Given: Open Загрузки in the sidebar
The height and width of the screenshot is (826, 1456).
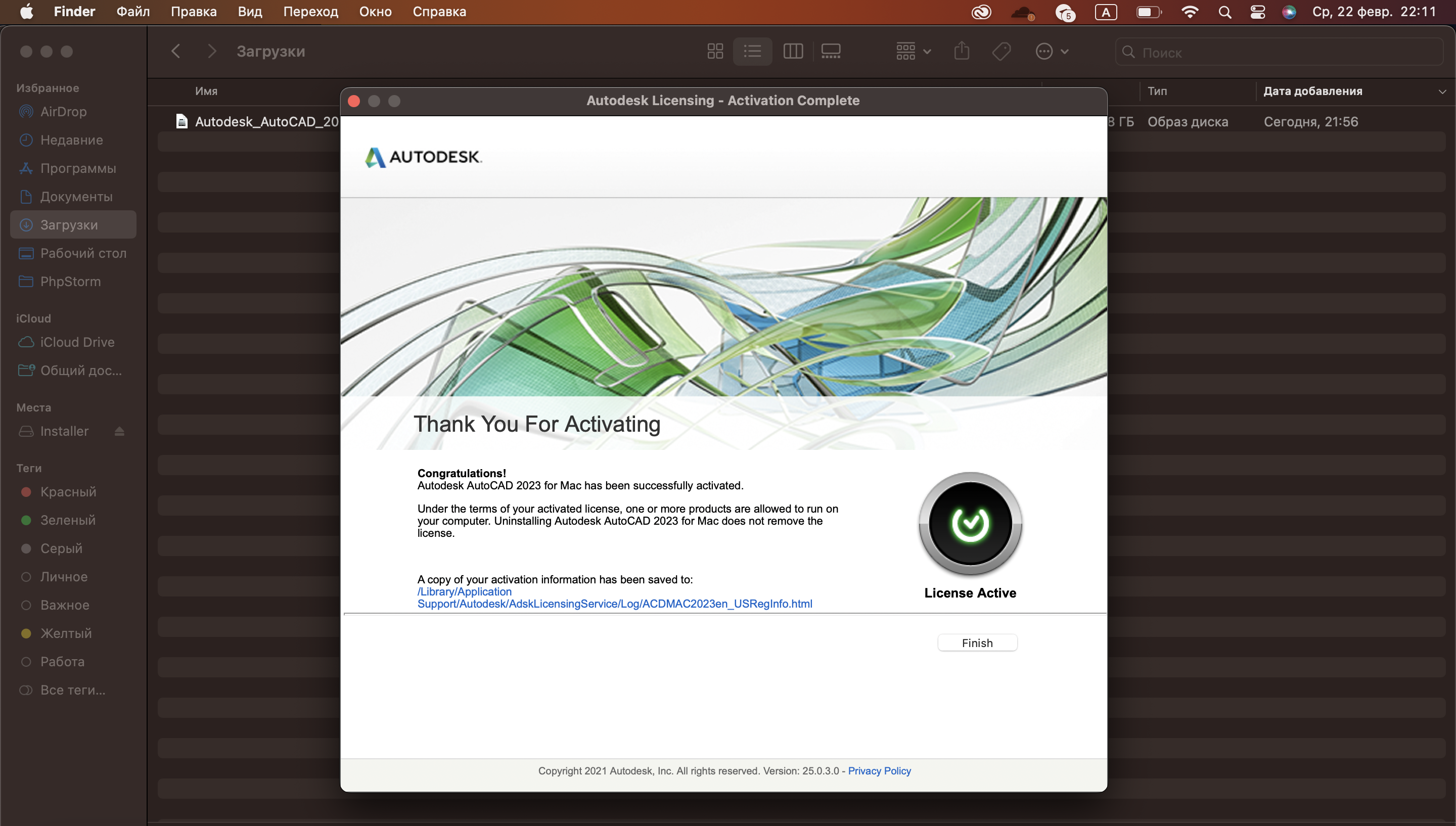Looking at the screenshot, I should click(73, 224).
